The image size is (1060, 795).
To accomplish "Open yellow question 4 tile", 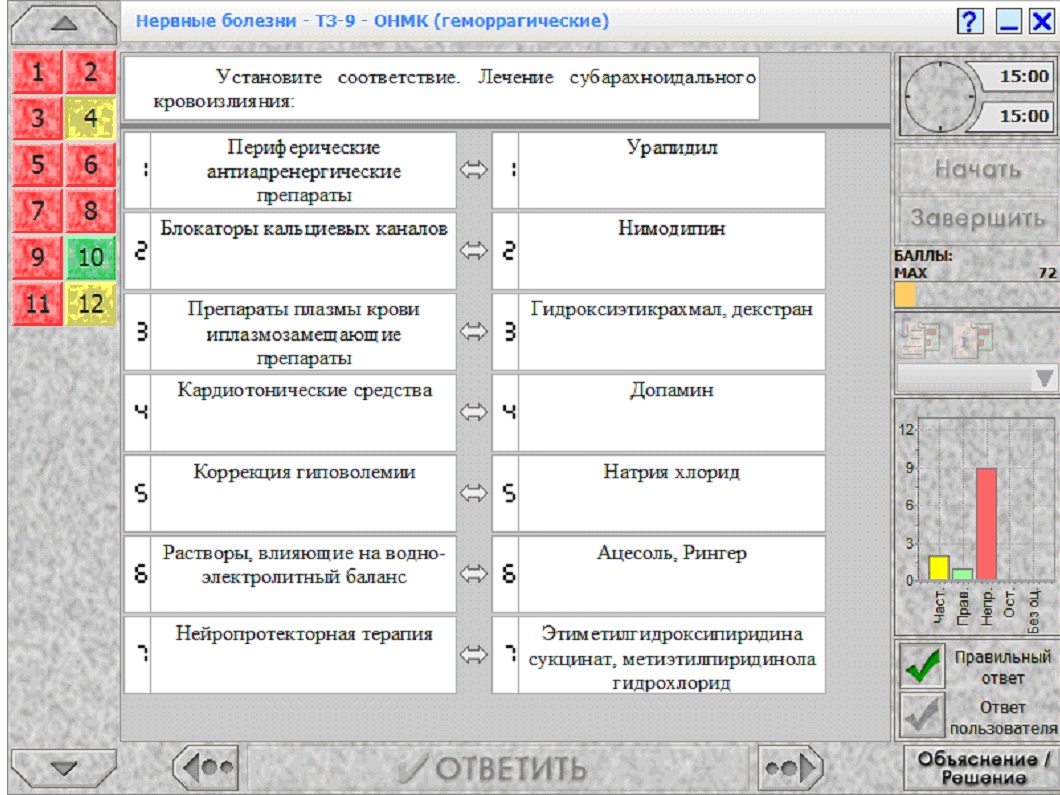I will point(91,118).
